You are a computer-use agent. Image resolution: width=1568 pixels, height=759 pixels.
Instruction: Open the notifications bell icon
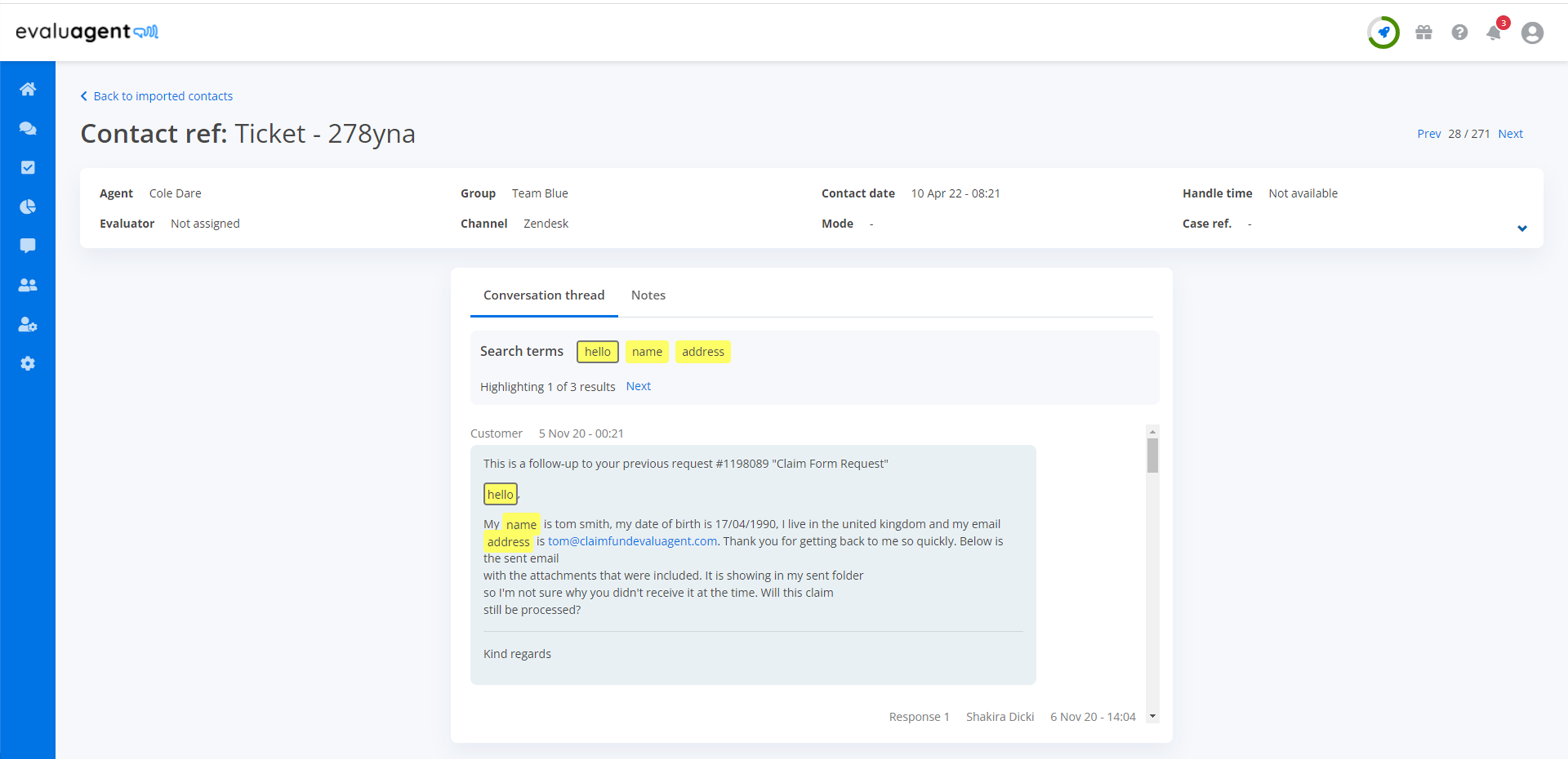coord(1494,33)
